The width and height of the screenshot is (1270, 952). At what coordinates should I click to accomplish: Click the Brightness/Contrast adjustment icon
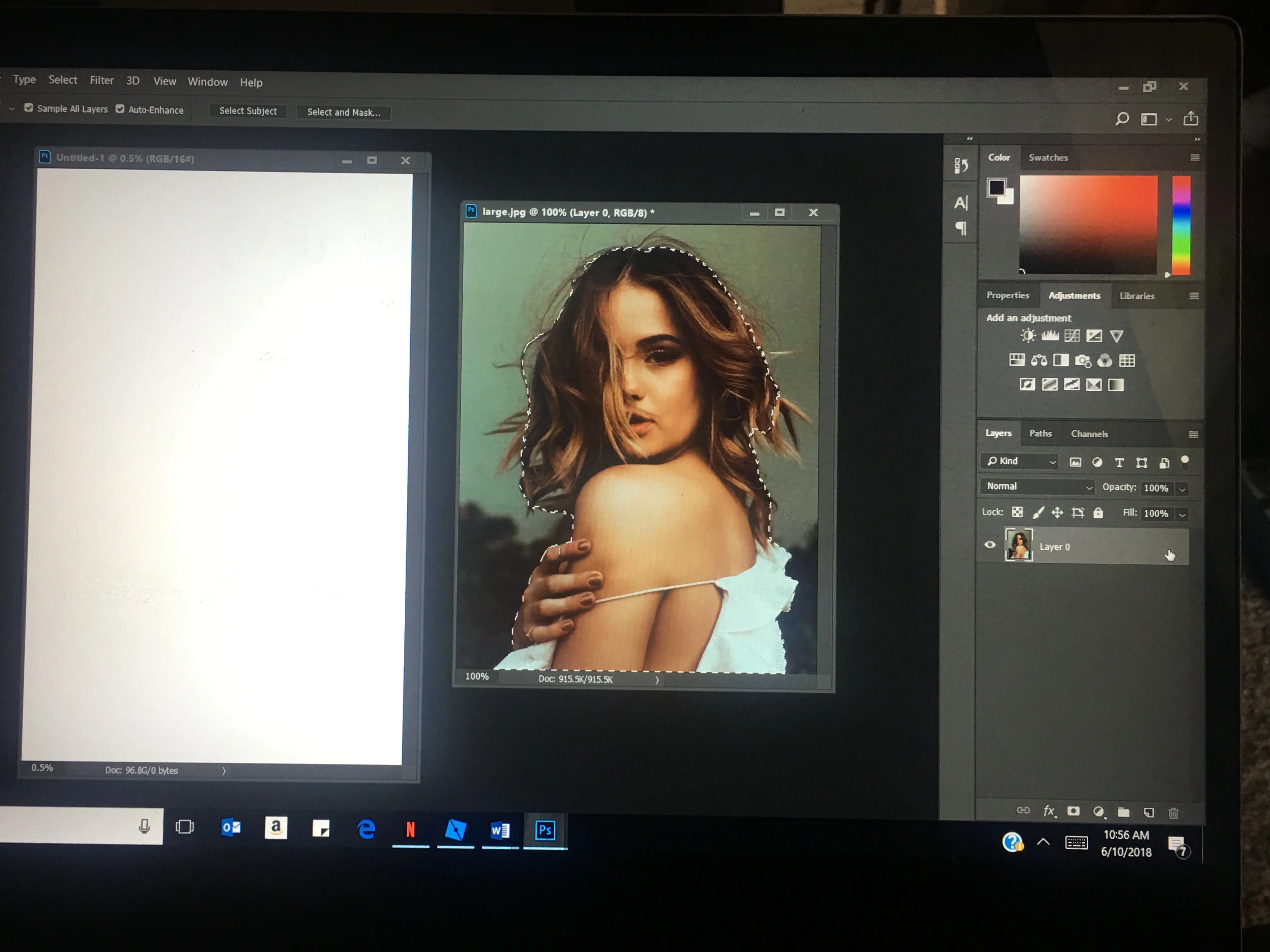[1028, 336]
